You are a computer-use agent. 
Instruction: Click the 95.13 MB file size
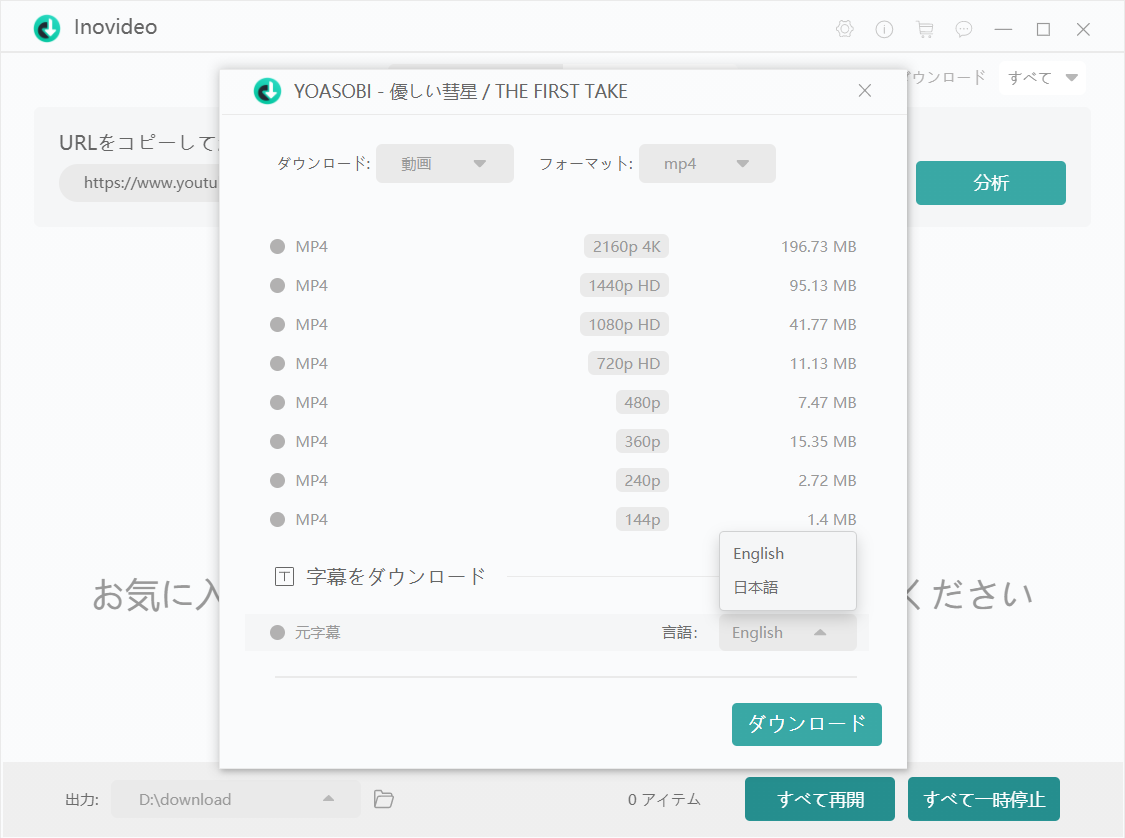tap(823, 286)
